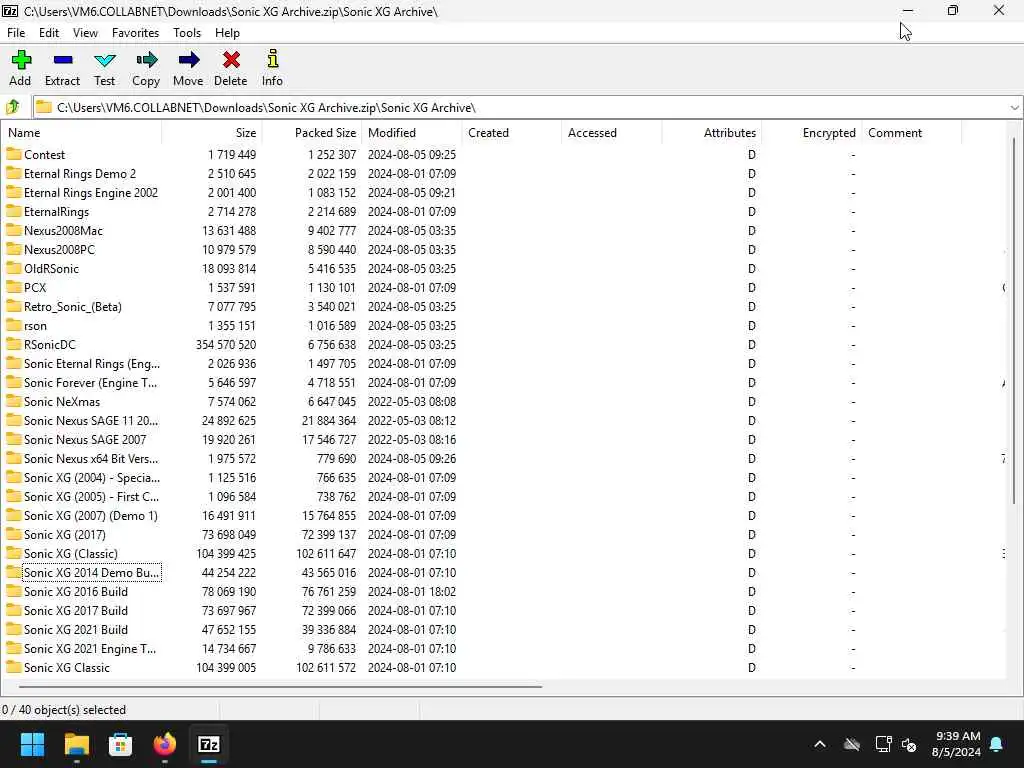Open clock showing 9:39 AM
1024x768 pixels.
tap(956, 744)
